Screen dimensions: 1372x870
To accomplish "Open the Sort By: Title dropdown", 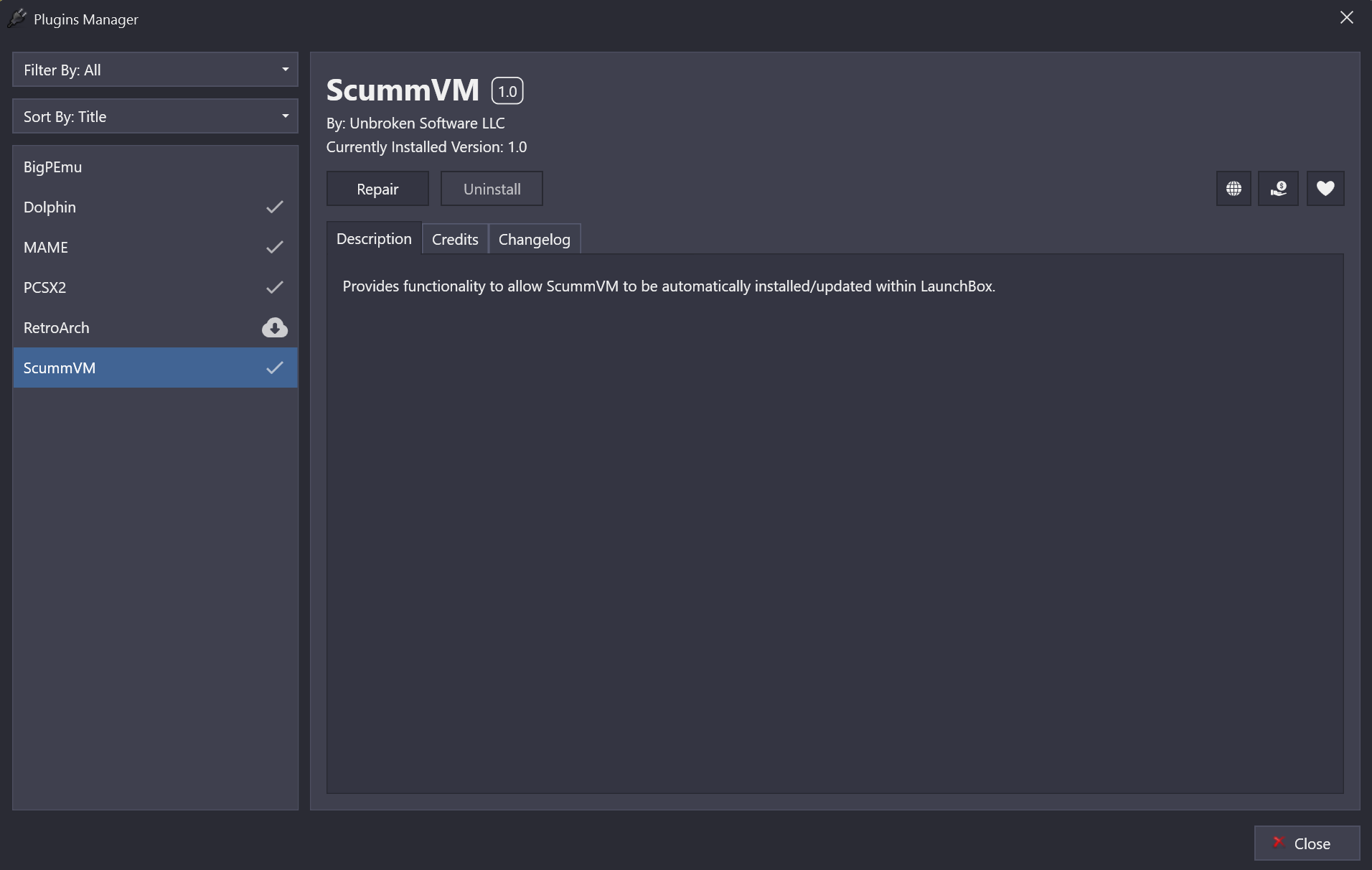I will [155, 116].
